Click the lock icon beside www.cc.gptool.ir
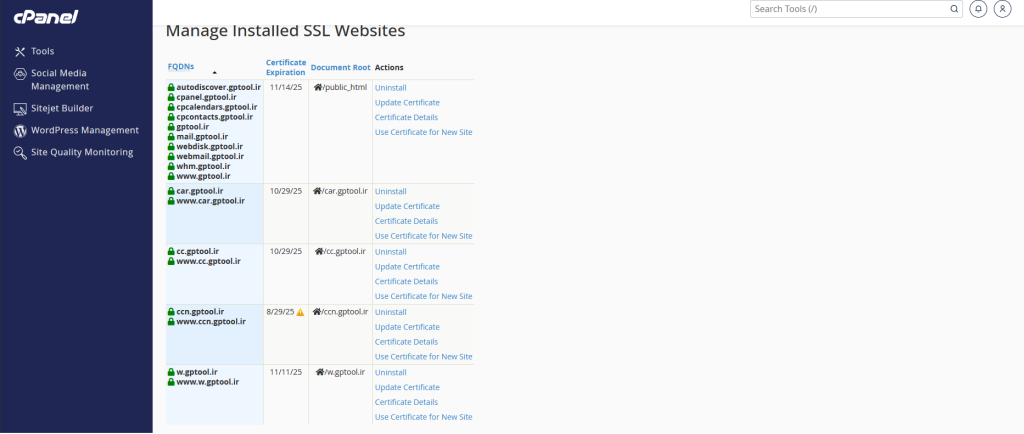The height and width of the screenshot is (434, 1024). pos(171,261)
